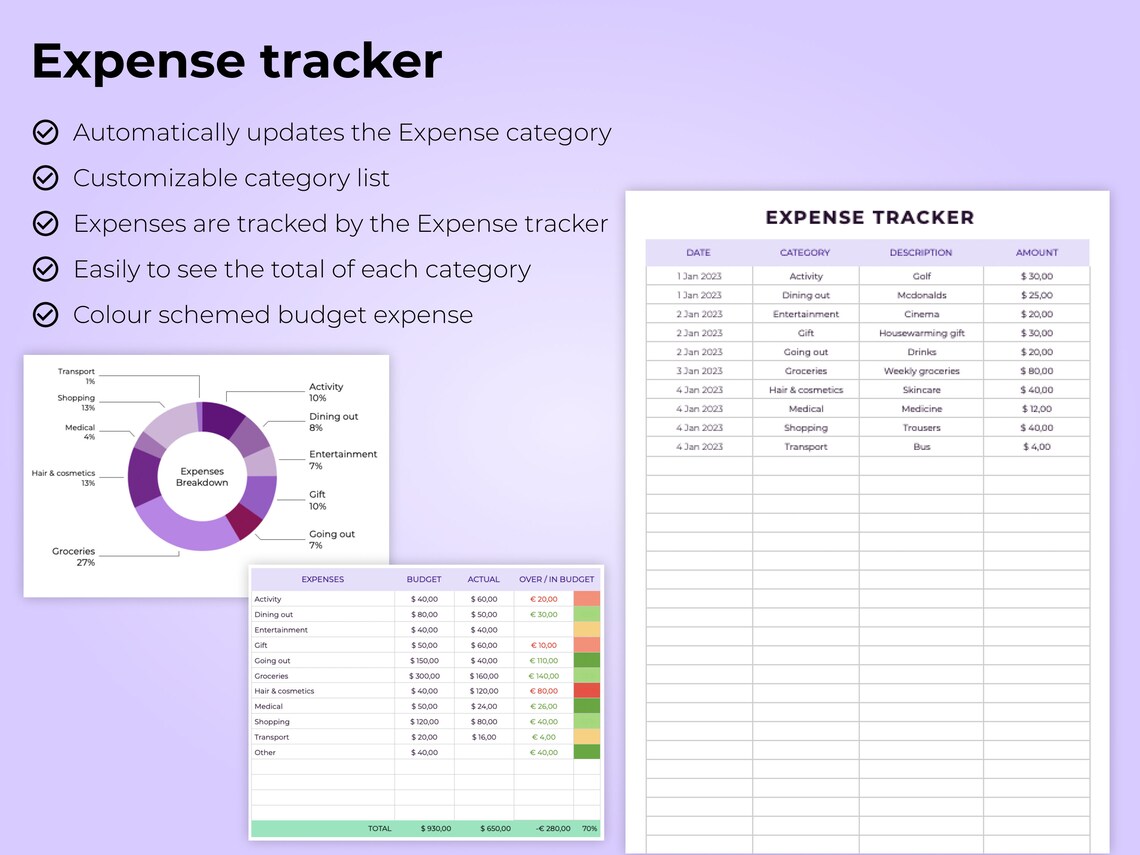Check the "Easily to see the total" item
Screen dimensions: 1140x855
click(x=46, y=269)
